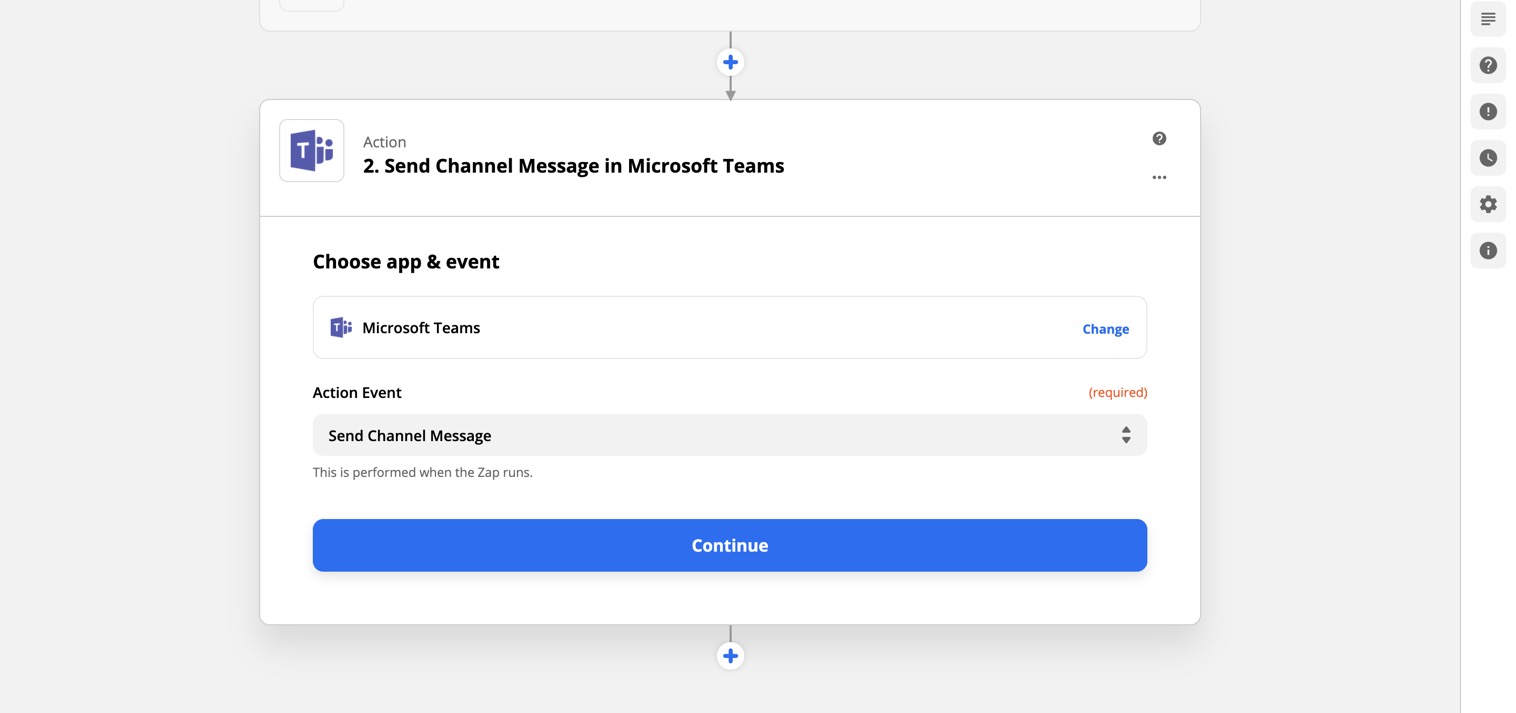Click the (required) label

[x=1118, y=392]
